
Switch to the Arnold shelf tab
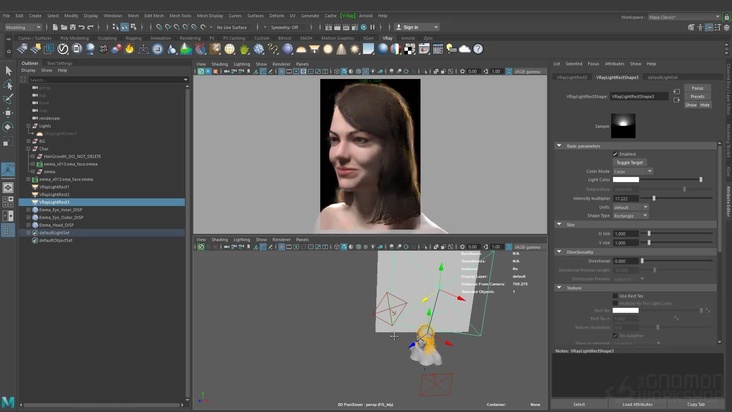point(408,38)
